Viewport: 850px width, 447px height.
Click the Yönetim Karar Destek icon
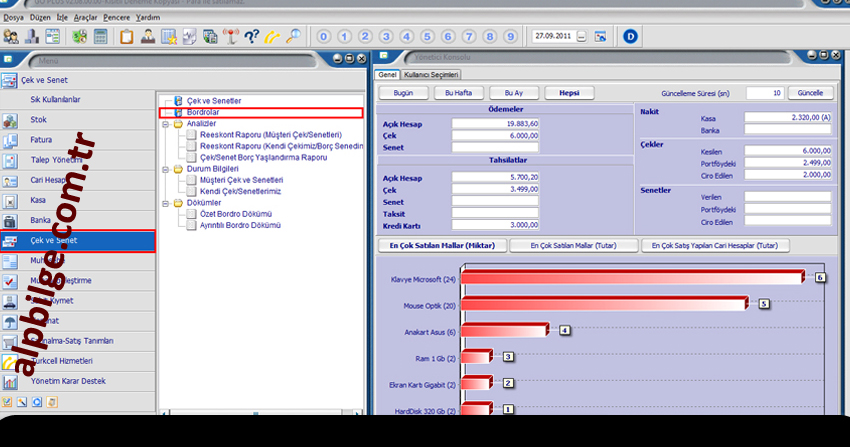click(x=11, y=381)
